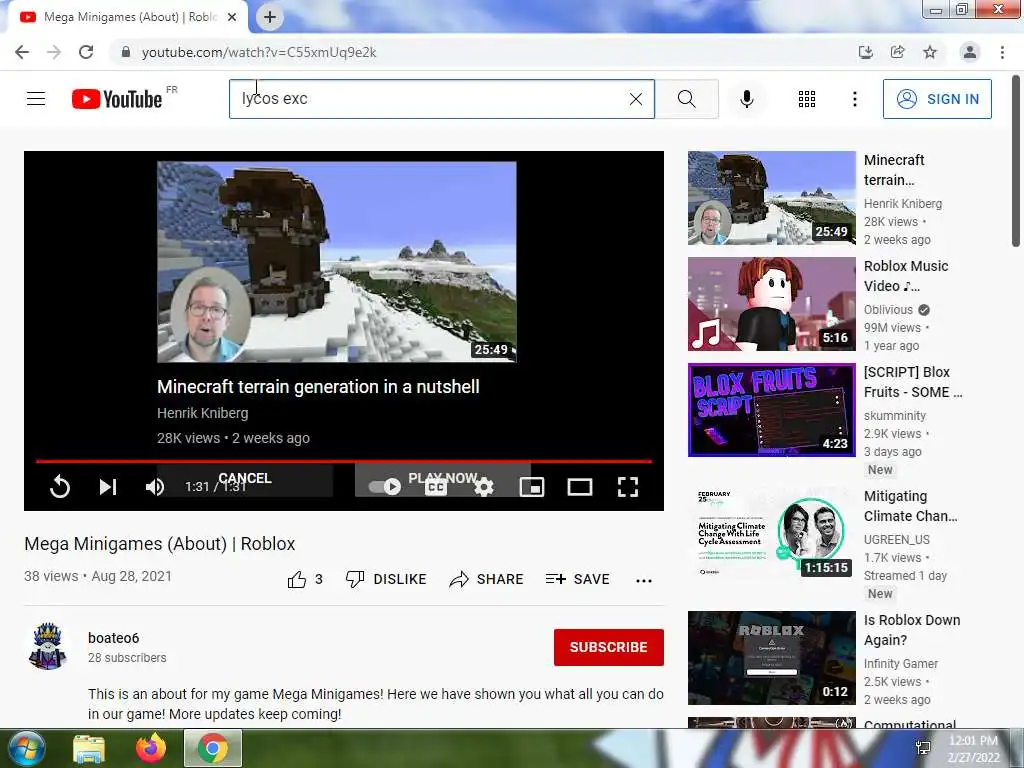Open the boateo6 channel name link
The height and width of the screenshot is (768, 1024).
click(x=114, y=638)
